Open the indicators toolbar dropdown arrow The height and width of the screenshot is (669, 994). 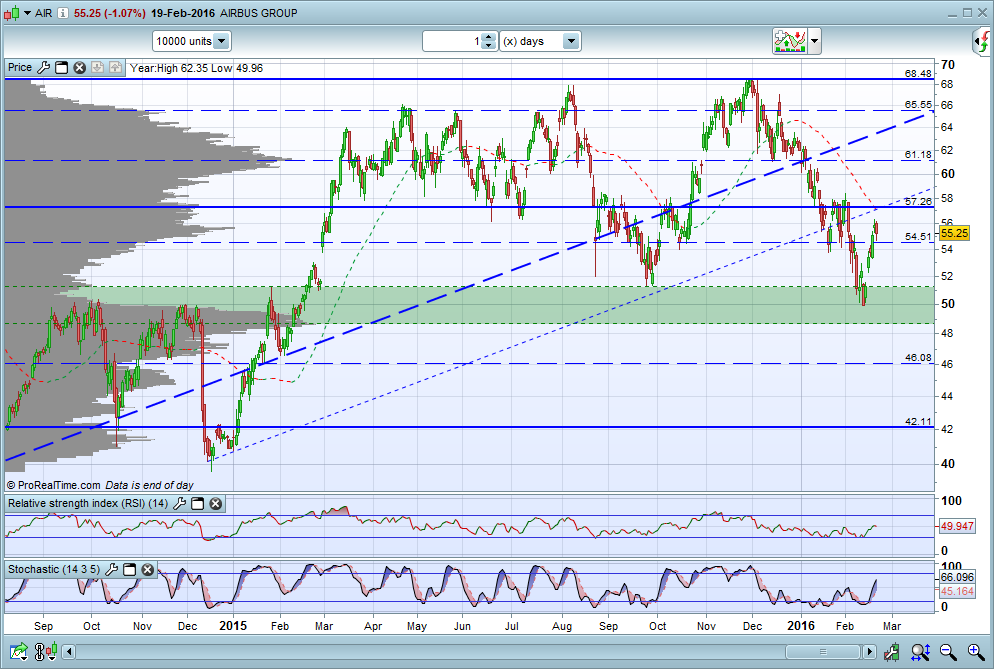tap(815, 41)
